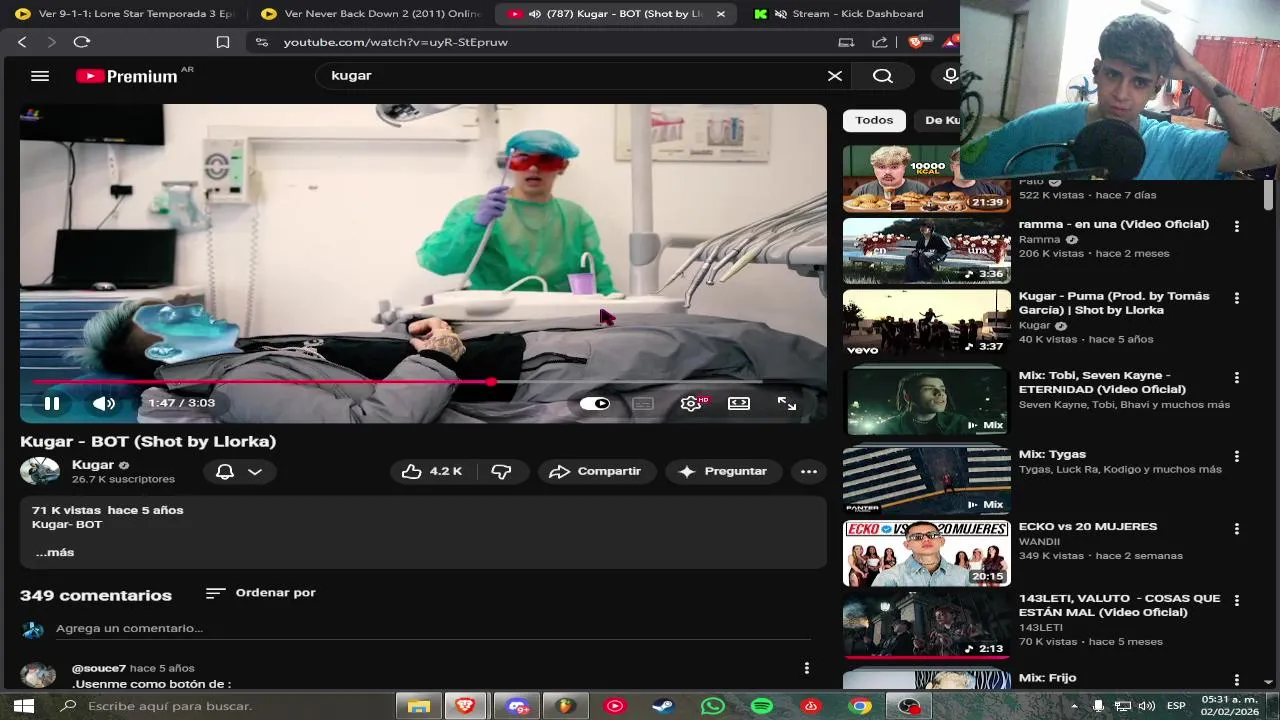Open Spotify from taskbar
Screen dimensions: 1280x720
pos(762,706)
